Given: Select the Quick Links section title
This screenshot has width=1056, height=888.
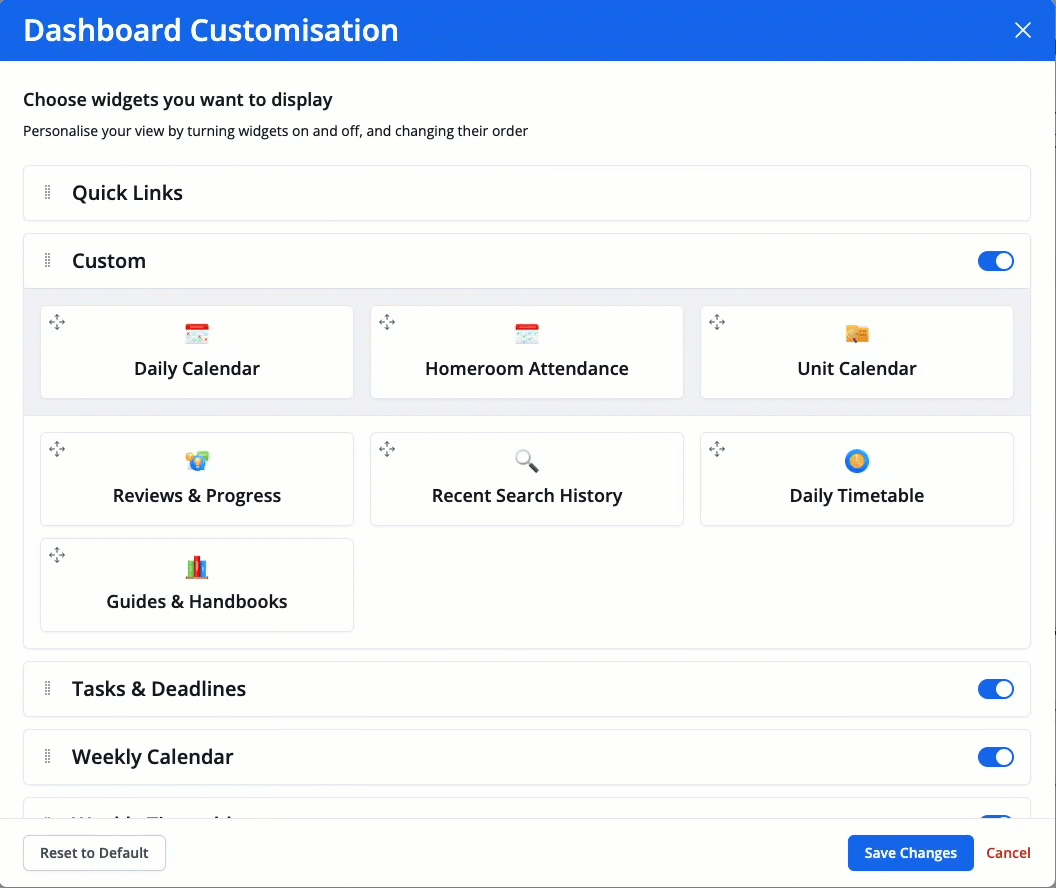Looking at the screenshot, I should [127, 193].
